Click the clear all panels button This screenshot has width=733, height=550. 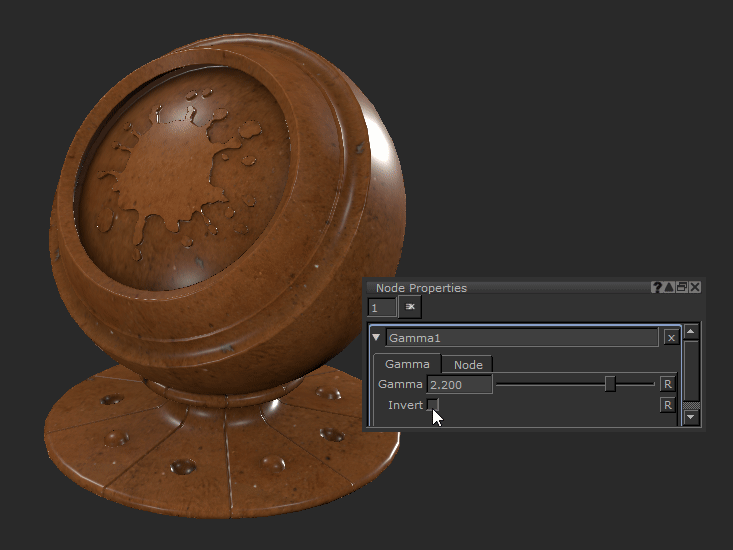tap(410, 307)
